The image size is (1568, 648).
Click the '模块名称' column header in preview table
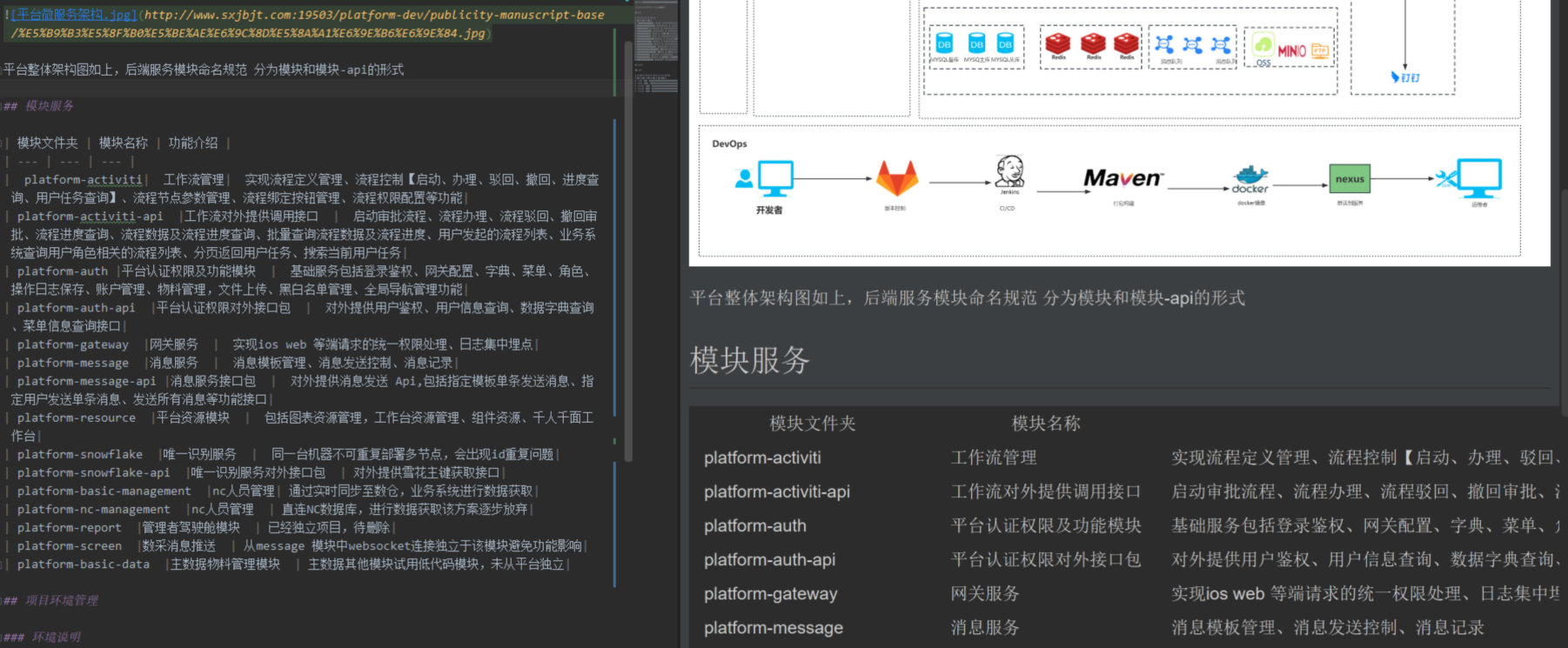click(x=1046, y=424)
